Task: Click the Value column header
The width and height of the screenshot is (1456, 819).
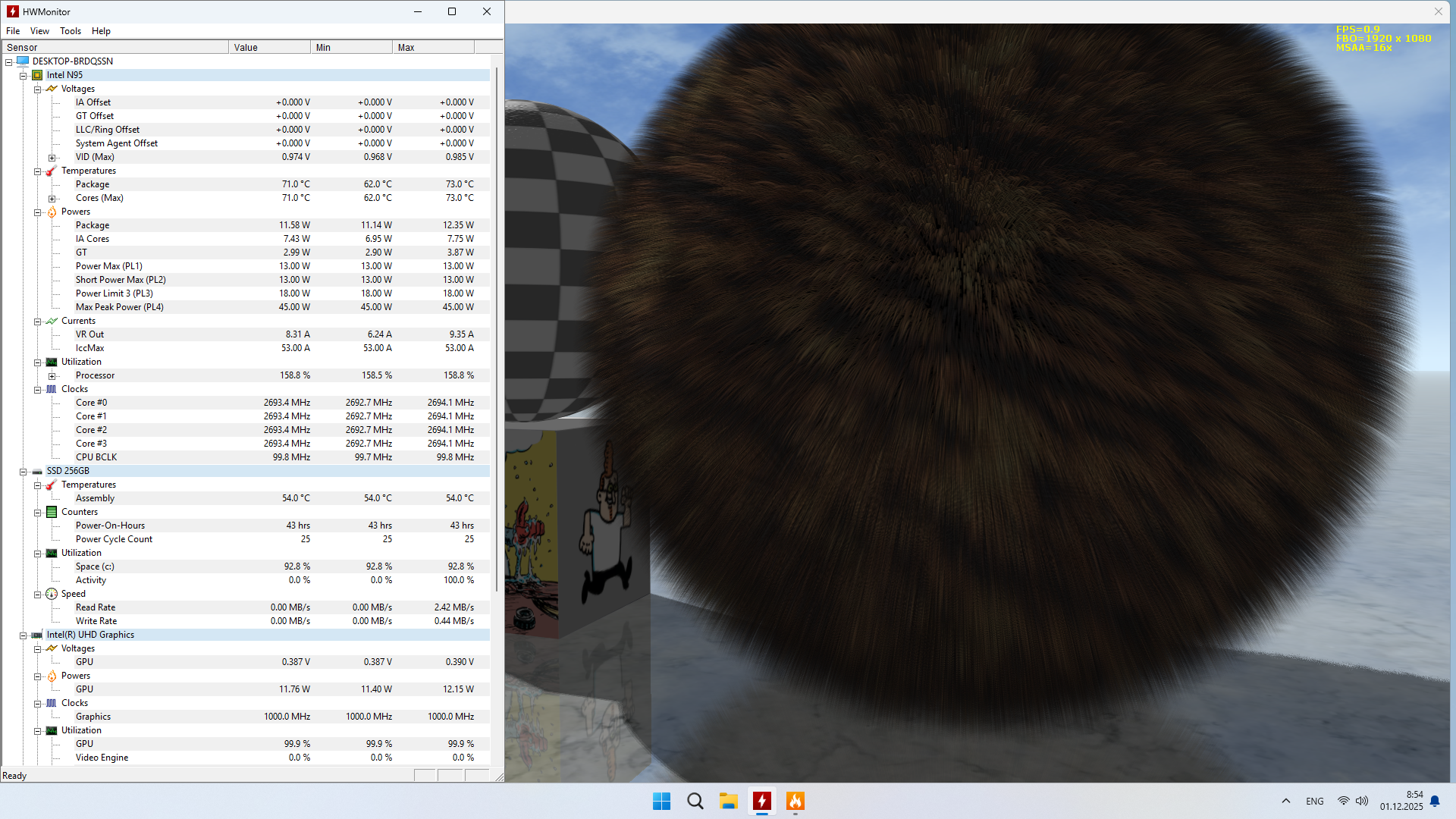Action: click(x=268, y=47)
